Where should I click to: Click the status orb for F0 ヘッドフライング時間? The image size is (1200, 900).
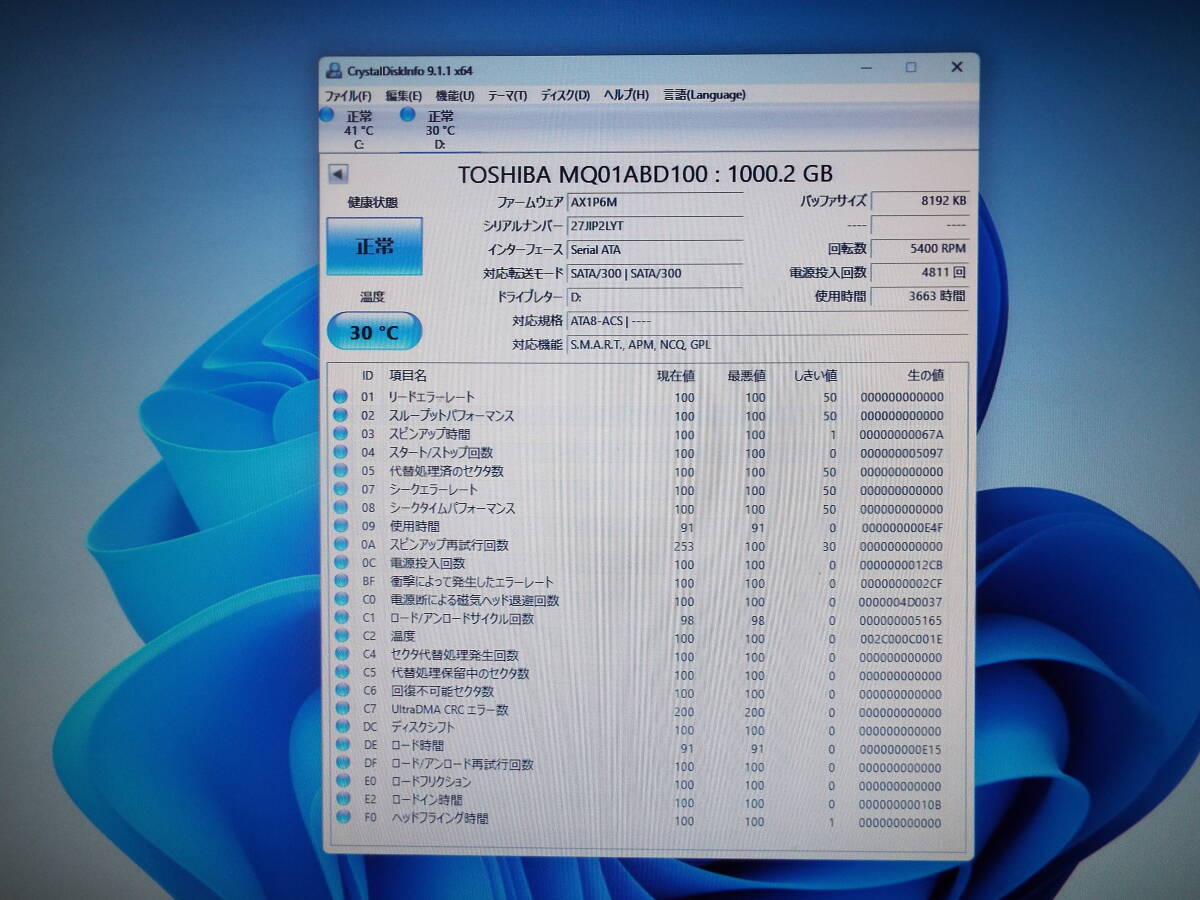(343, 818)
